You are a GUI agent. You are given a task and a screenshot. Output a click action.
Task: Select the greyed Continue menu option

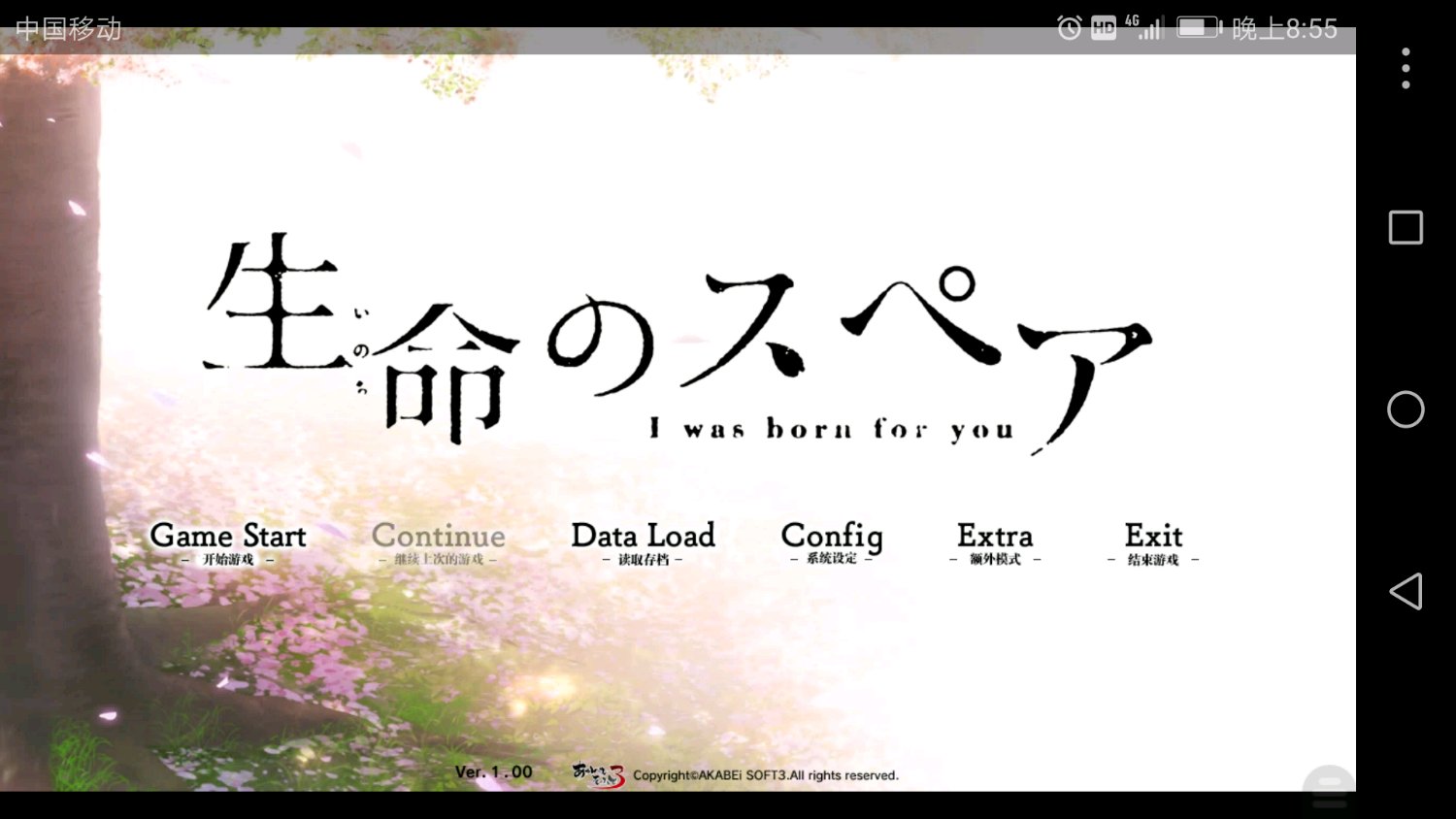438,543
